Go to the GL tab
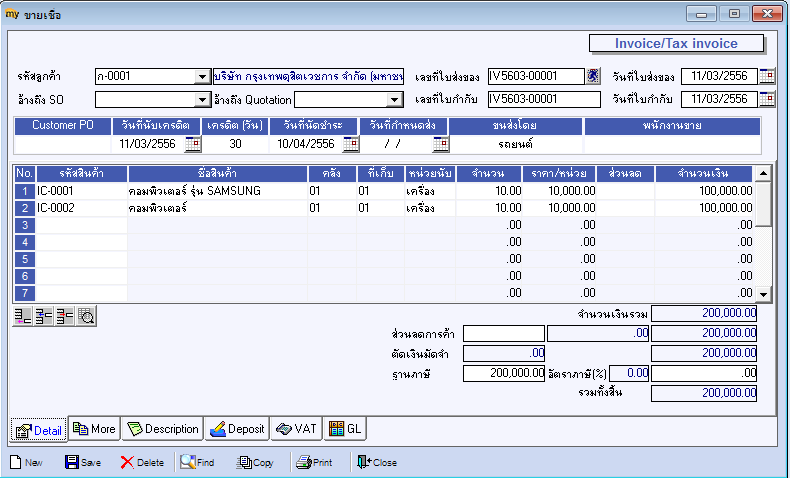 pos(345,429)
